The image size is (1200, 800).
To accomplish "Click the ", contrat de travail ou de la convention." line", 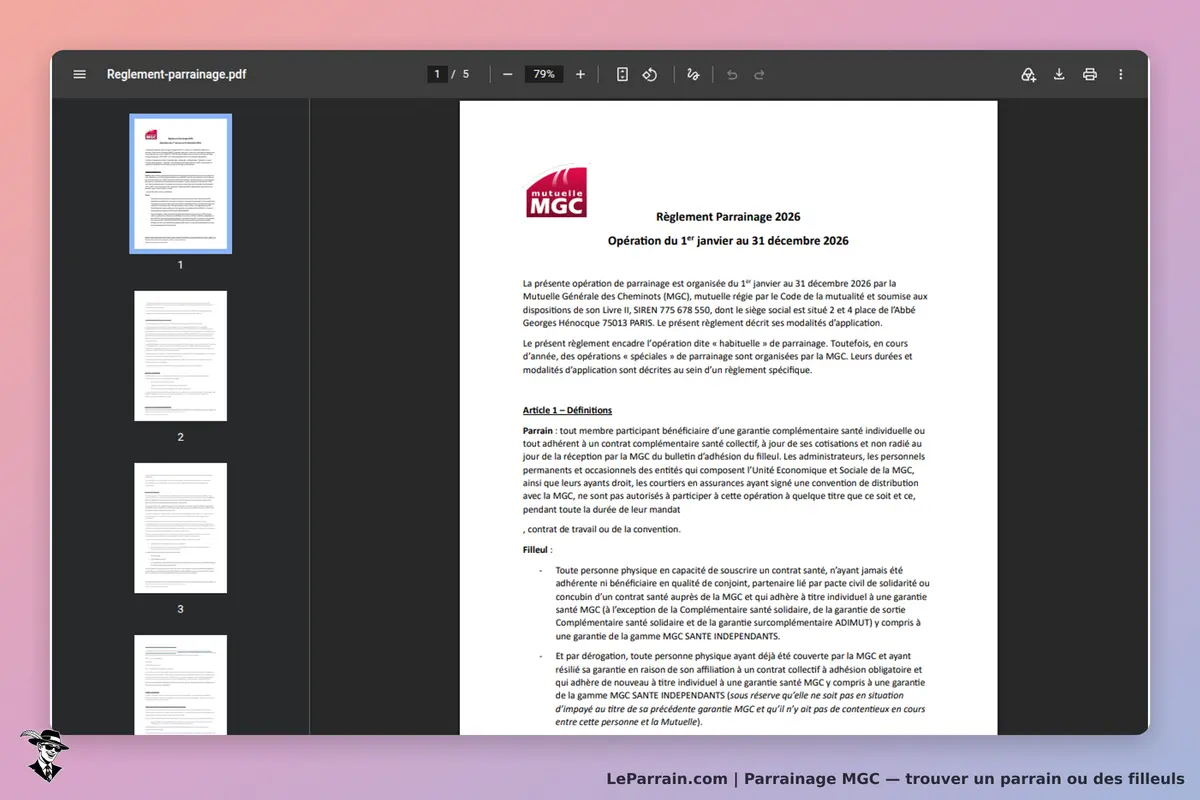I will point(602,529).
